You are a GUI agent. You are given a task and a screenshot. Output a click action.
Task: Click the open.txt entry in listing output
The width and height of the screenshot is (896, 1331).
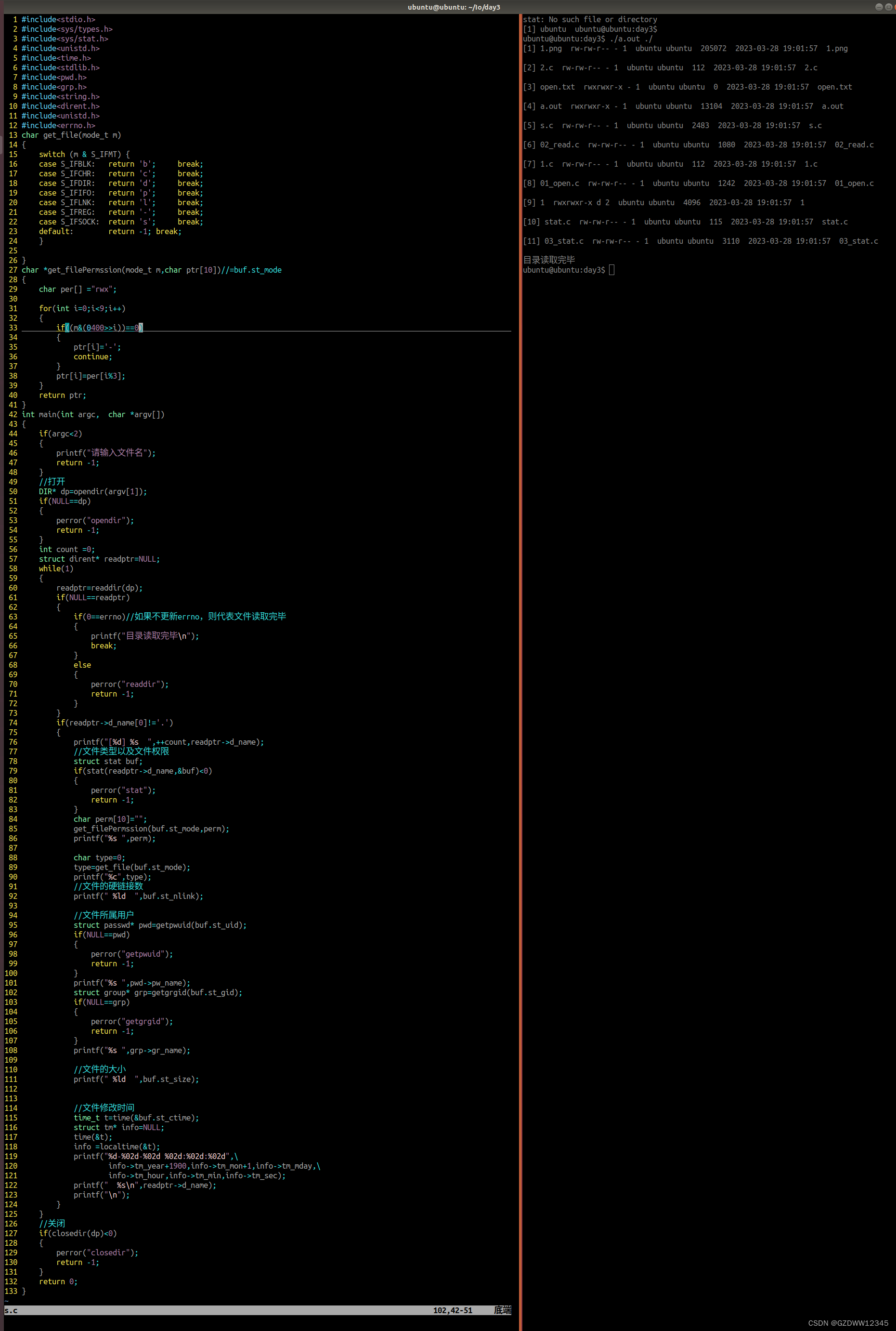click(x=557, y=87)
